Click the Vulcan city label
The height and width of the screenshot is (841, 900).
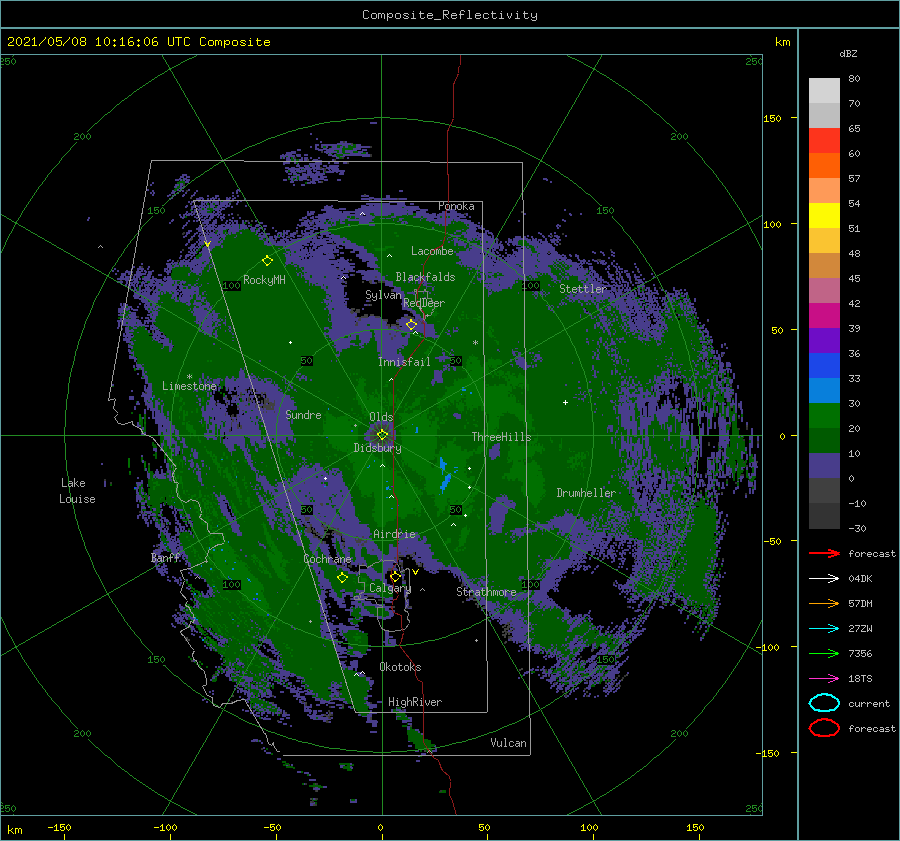click(x=508, y=743)
